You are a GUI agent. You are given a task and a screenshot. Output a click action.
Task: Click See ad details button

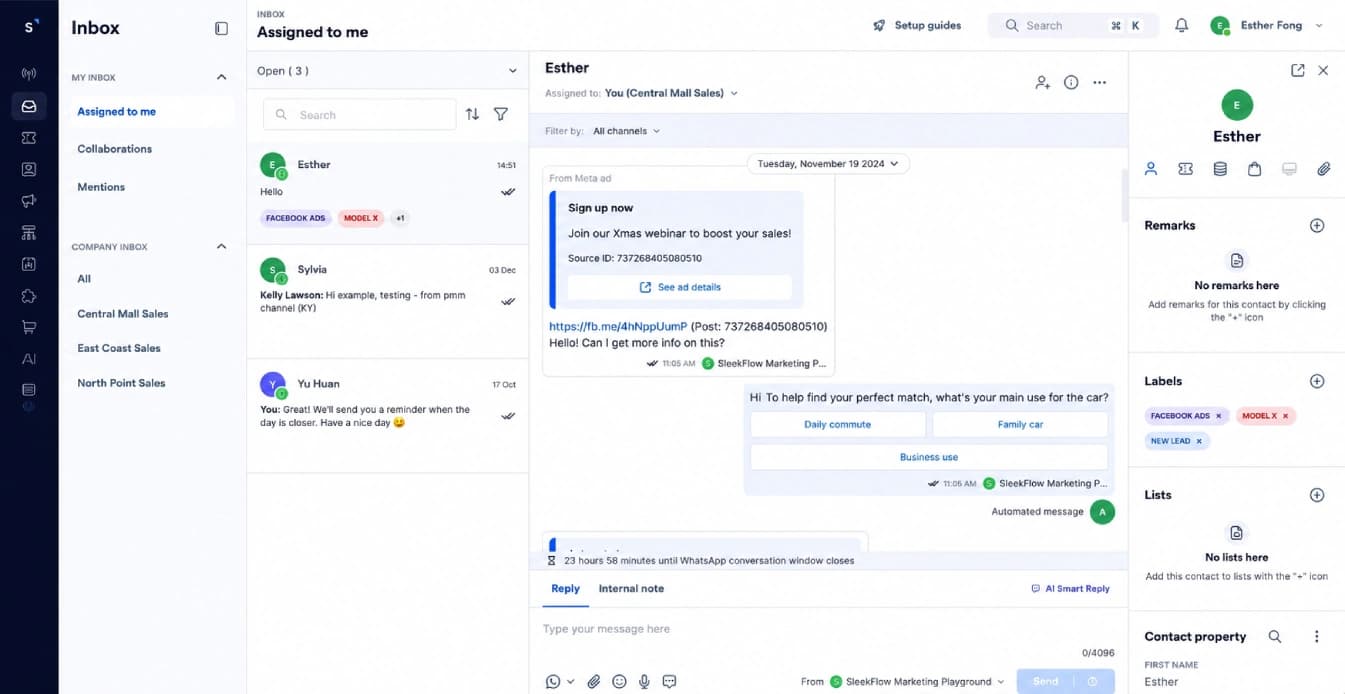(680, 287)
